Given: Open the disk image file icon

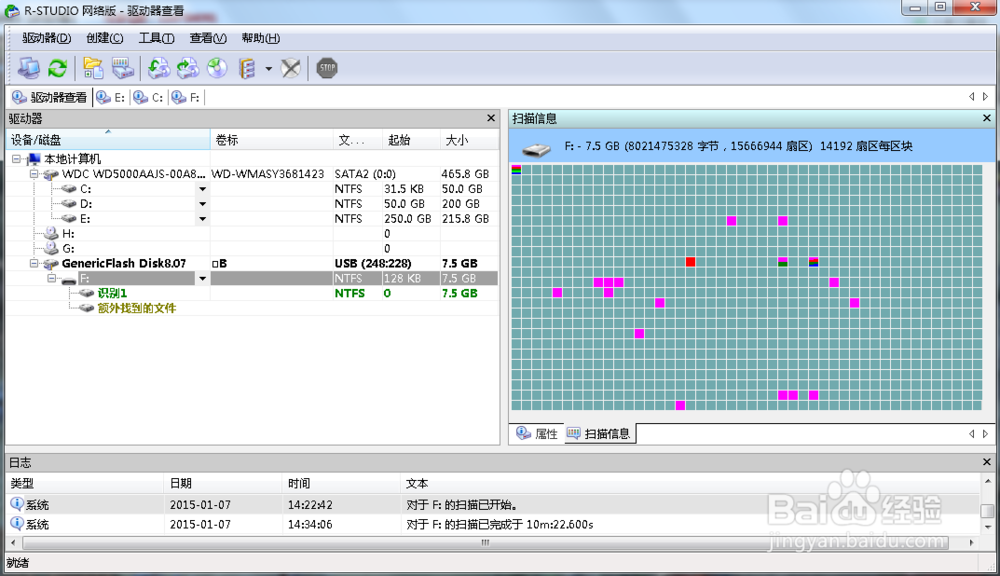Looking at the screenshot, I should (92, 67).
